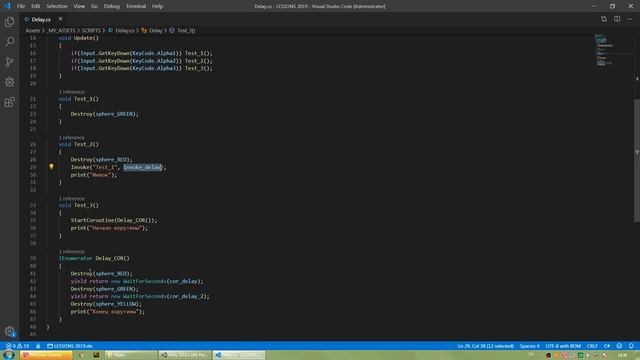The image size is (640, 360).
Task: Click line number 29 in the gutter
Action: (33, 167)
